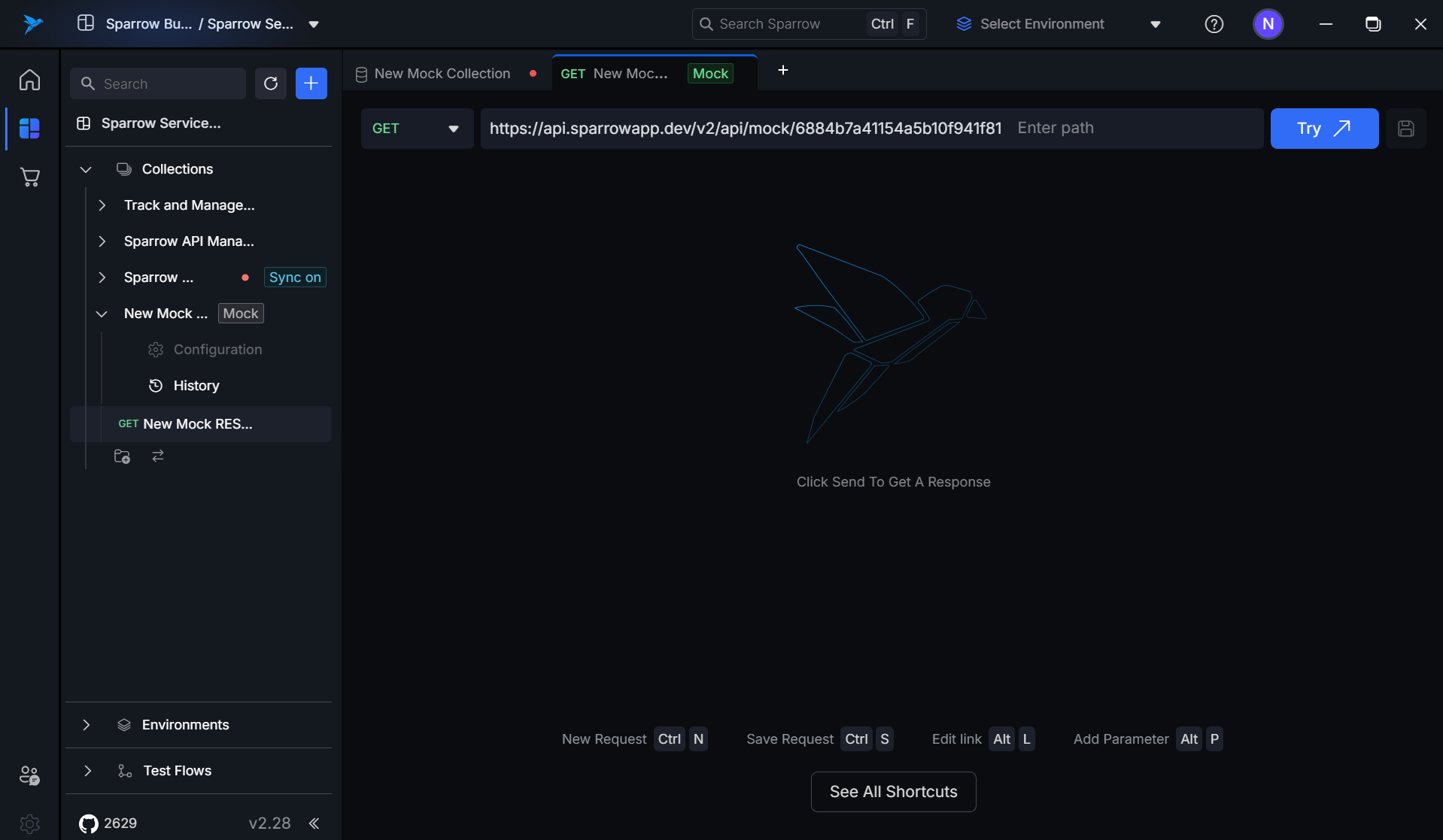Open the Home sidebar icon
The height and width of the screenshot is (840, 1443).
click(29, 80)
